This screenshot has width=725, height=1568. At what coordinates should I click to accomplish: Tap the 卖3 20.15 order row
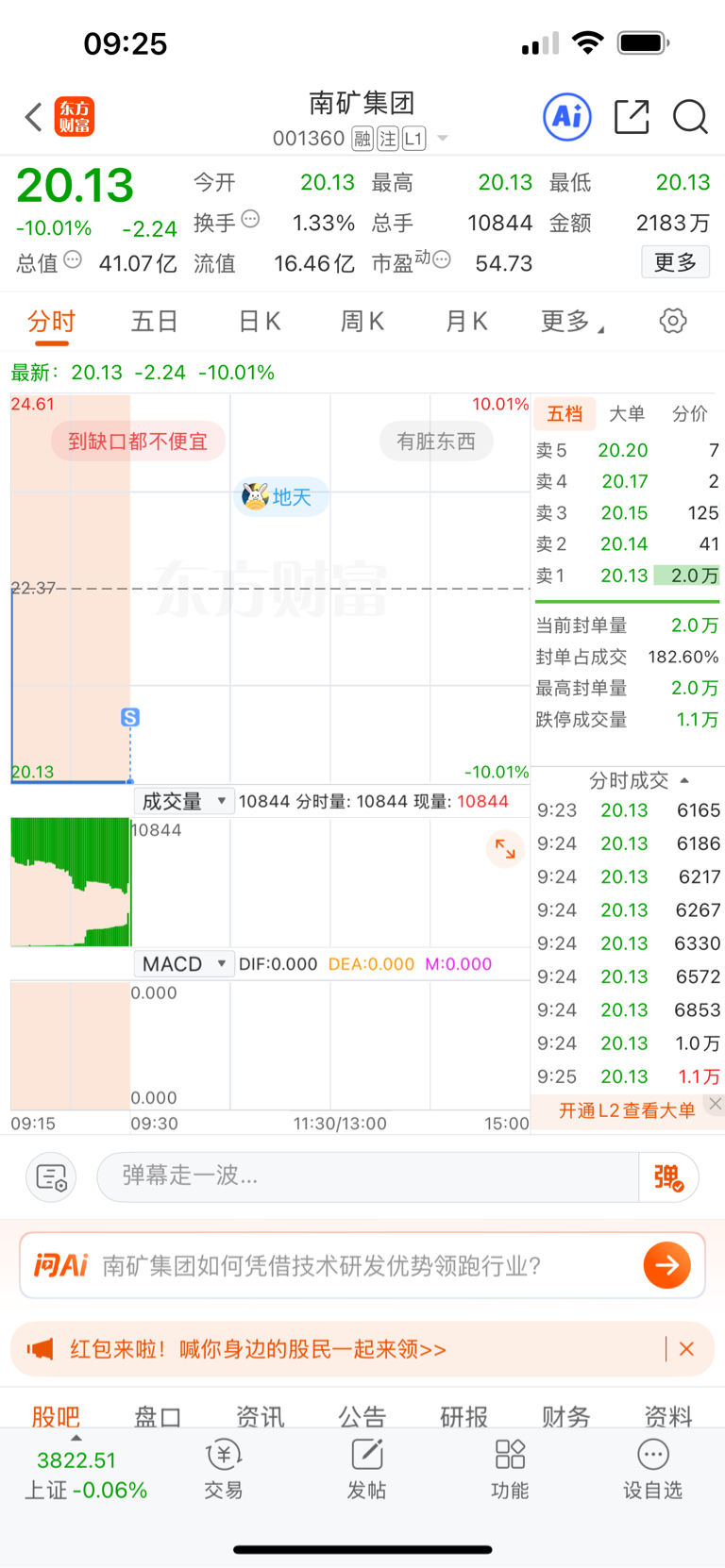(x=627, y=513)
